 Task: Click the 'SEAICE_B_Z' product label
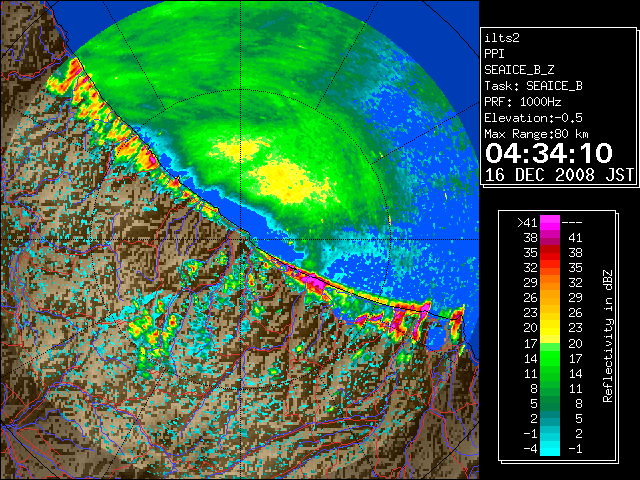click(x=519, y=70)
